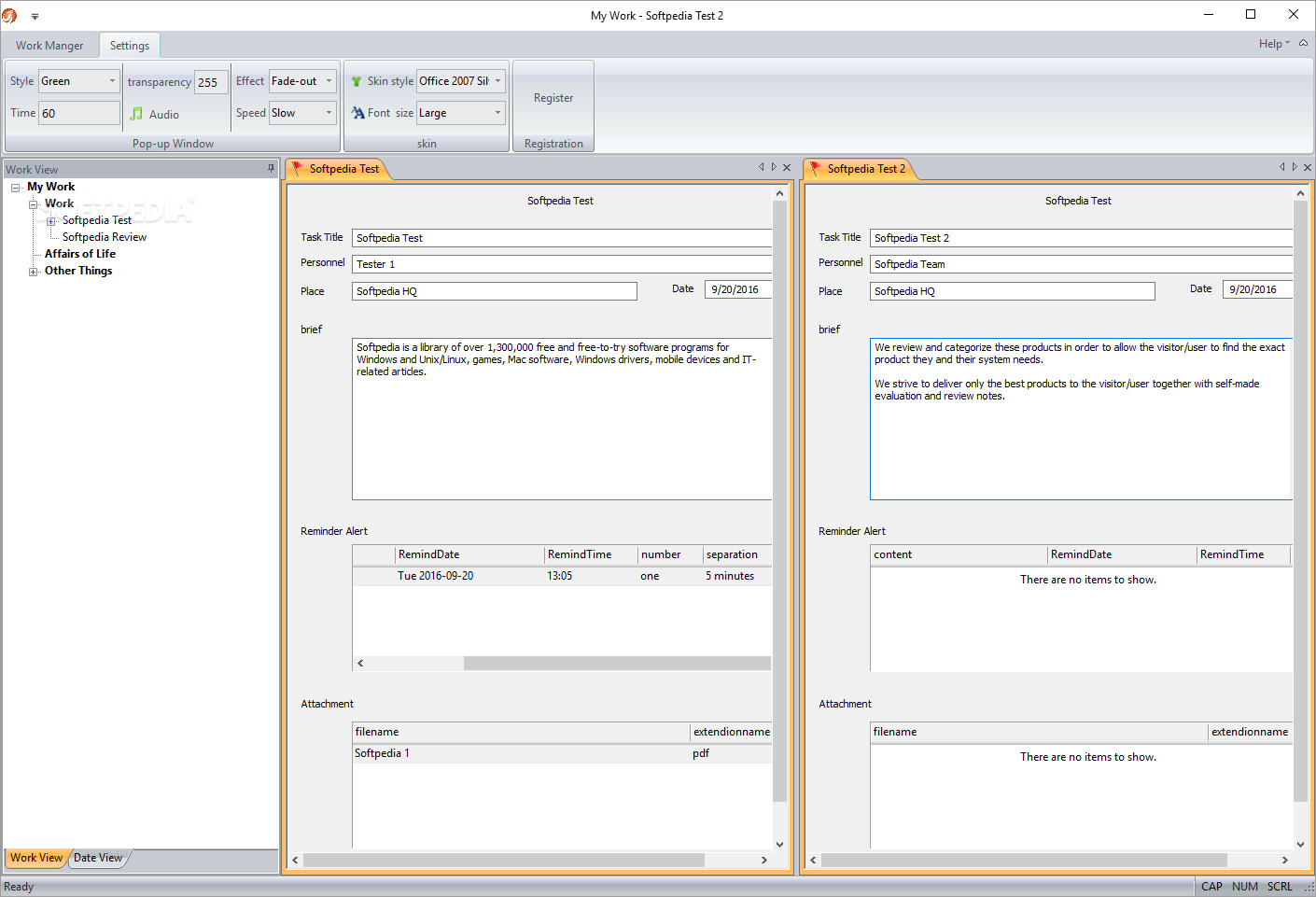Click the Skin style shirt icon
The width and height of the screenshot is (1316, 897).
coord(357,81)
